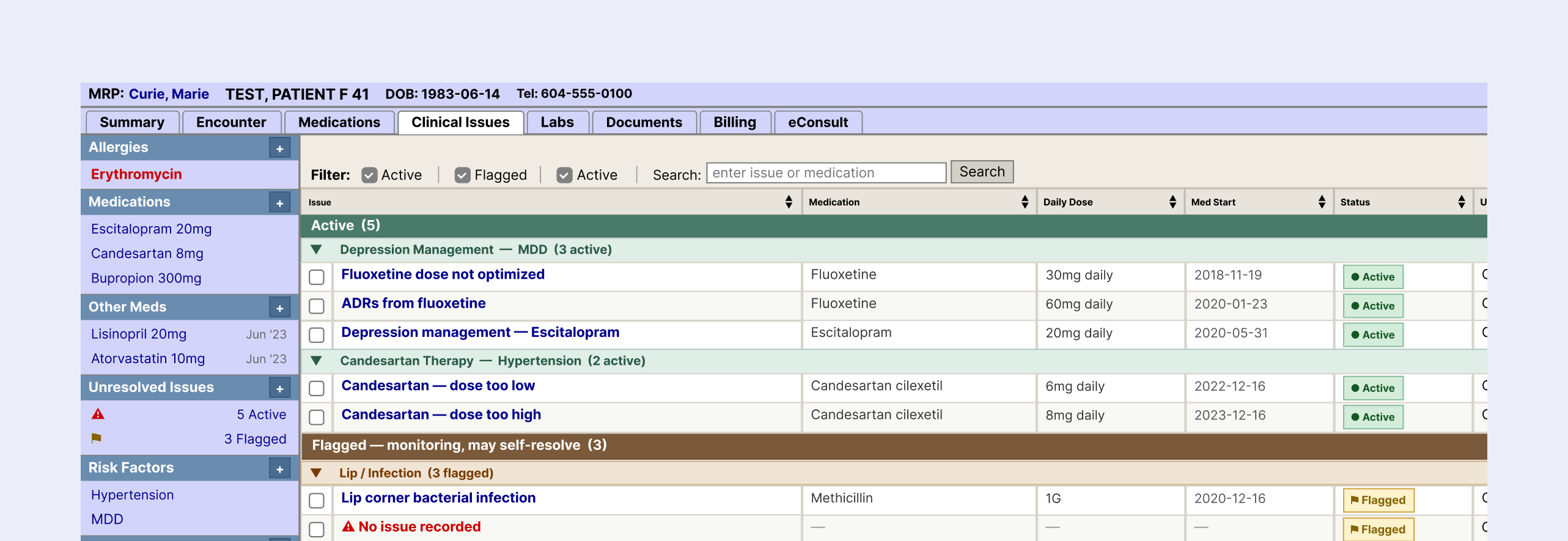The image size is (1568, 541).
Task: Sort the Medication column using its arrows
Action: tap(1025, 202)
